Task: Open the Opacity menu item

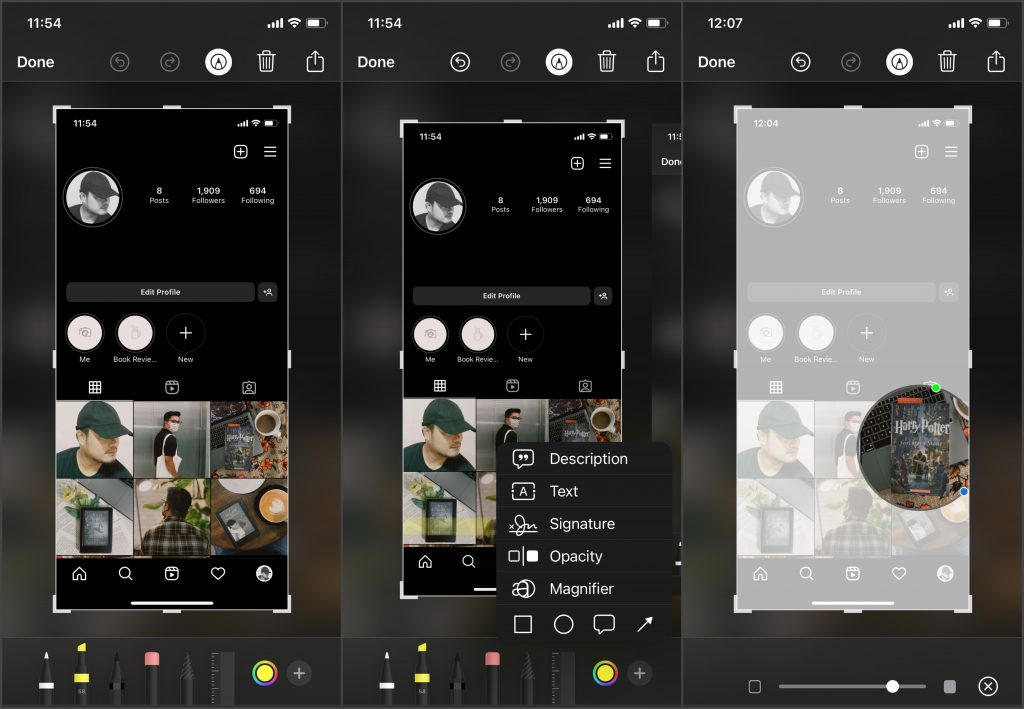Action: pos(578,556)
